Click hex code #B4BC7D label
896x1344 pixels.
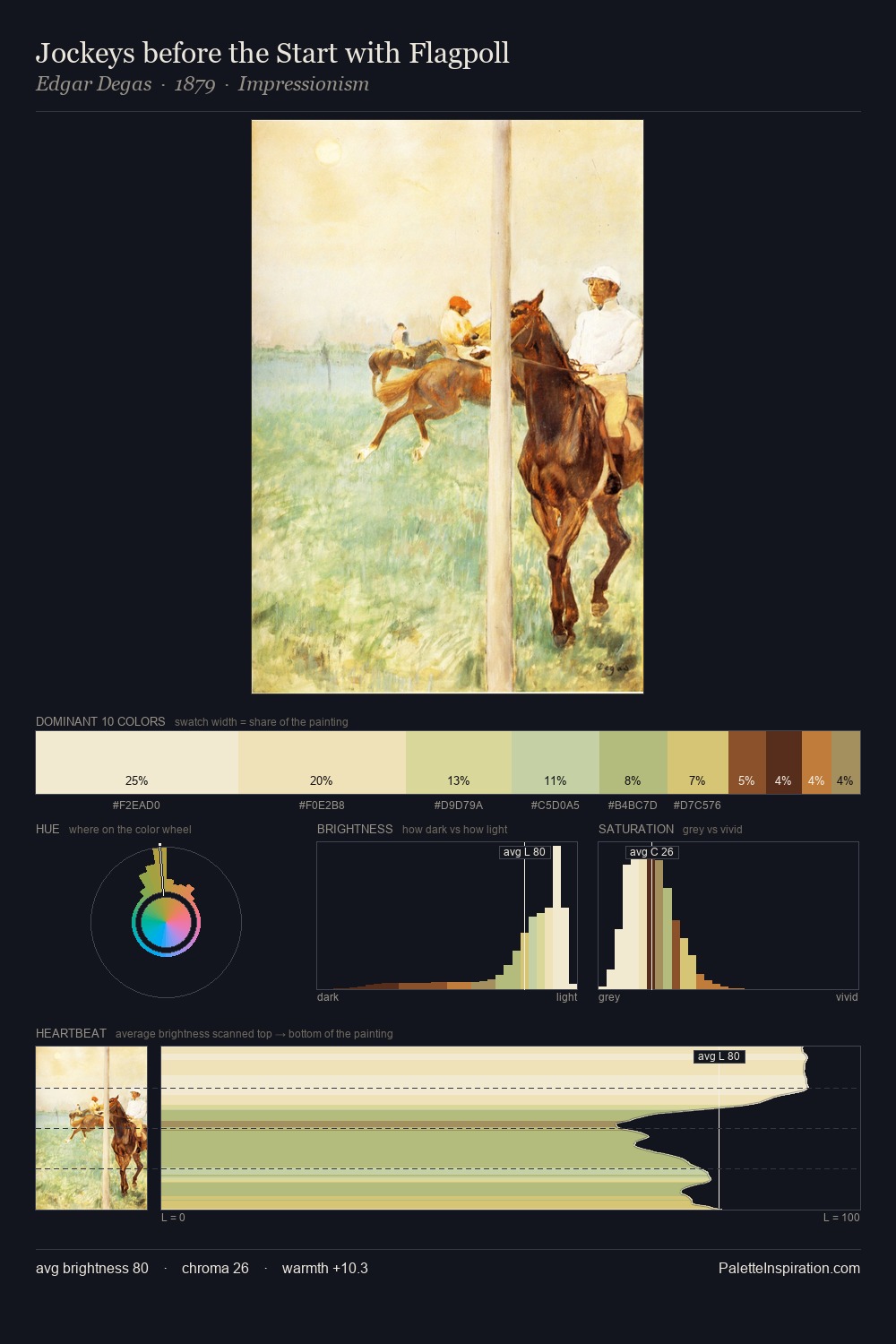[x=633, y=806]
